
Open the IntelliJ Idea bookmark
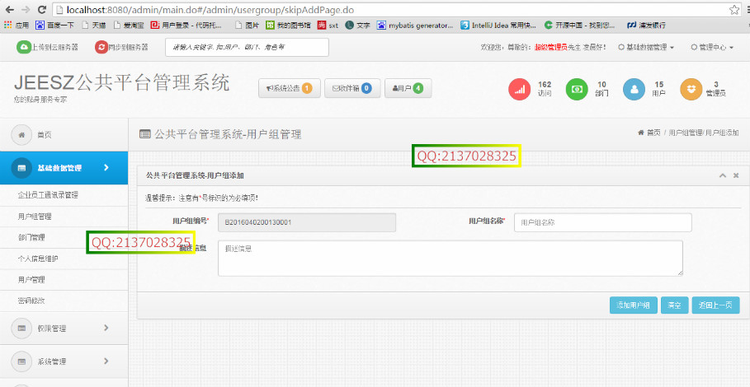click(x=498, y=25)
